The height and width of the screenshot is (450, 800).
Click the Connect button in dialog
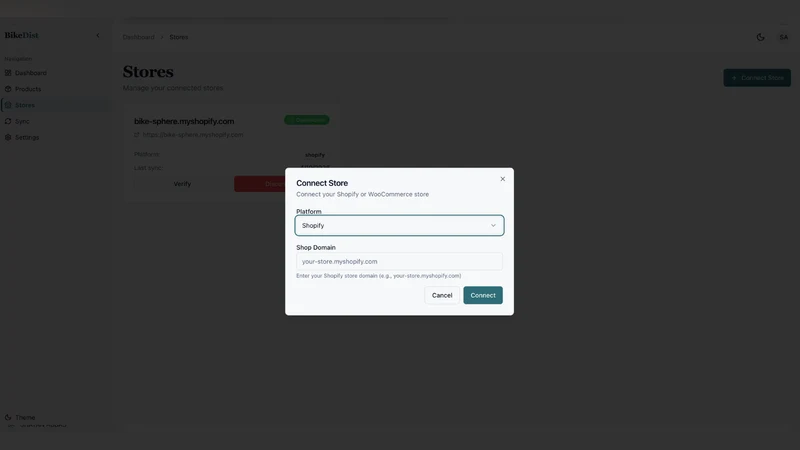tap(483, 295)
